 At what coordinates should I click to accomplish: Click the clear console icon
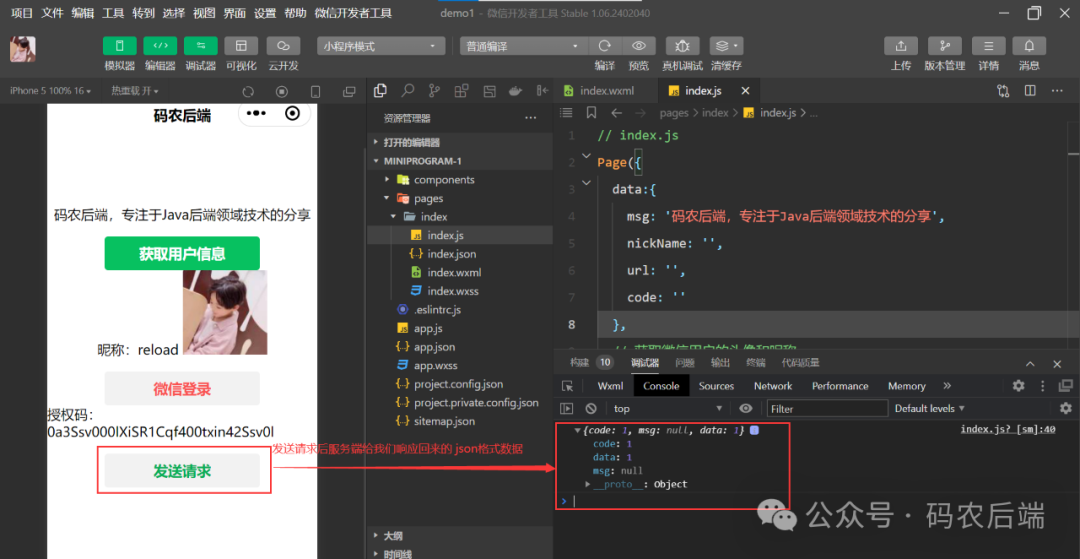click(x=590, y=408)
